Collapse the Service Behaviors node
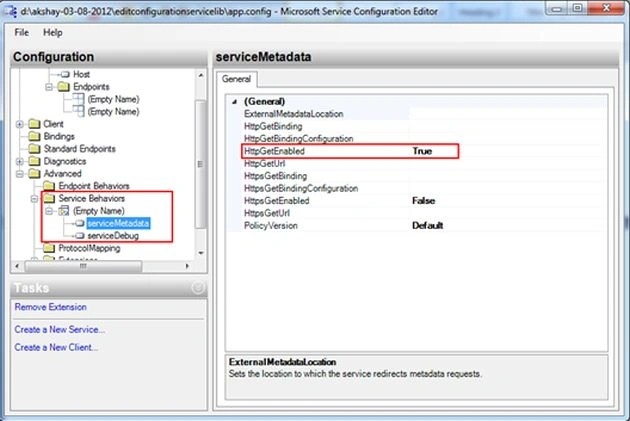 click(x=35, y=198)
